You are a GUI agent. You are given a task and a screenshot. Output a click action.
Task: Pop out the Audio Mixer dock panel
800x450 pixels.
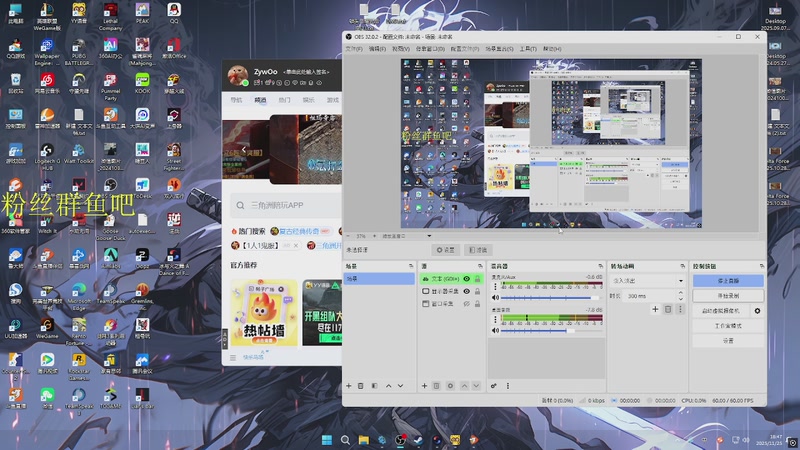(x=601, y=266)
